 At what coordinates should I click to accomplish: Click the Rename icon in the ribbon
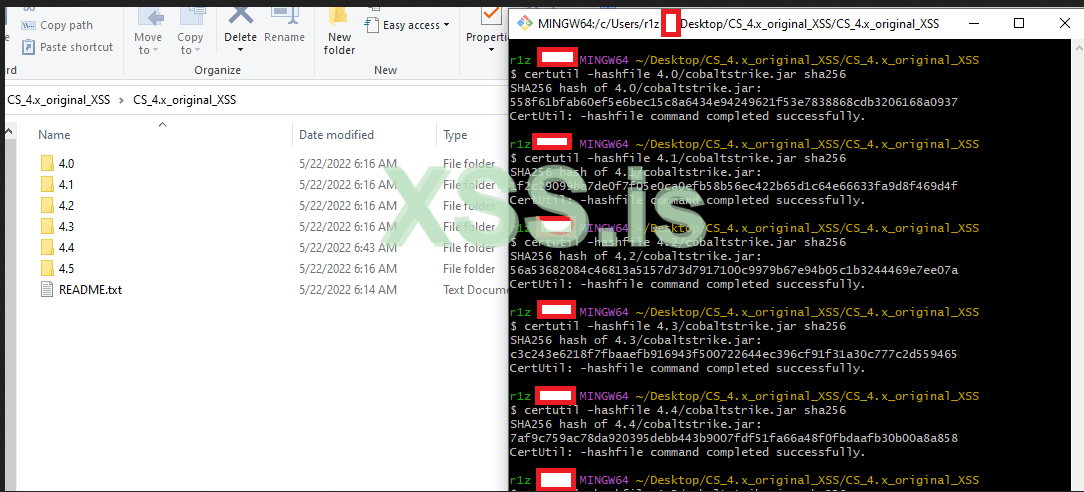(x=285, y=14)
